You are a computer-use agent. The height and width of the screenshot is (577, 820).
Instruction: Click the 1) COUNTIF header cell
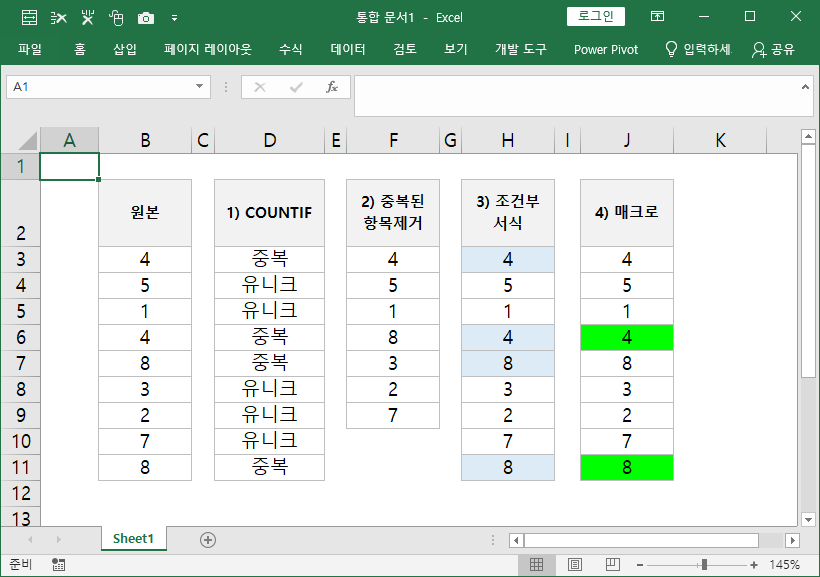click(x=269, y=213)
